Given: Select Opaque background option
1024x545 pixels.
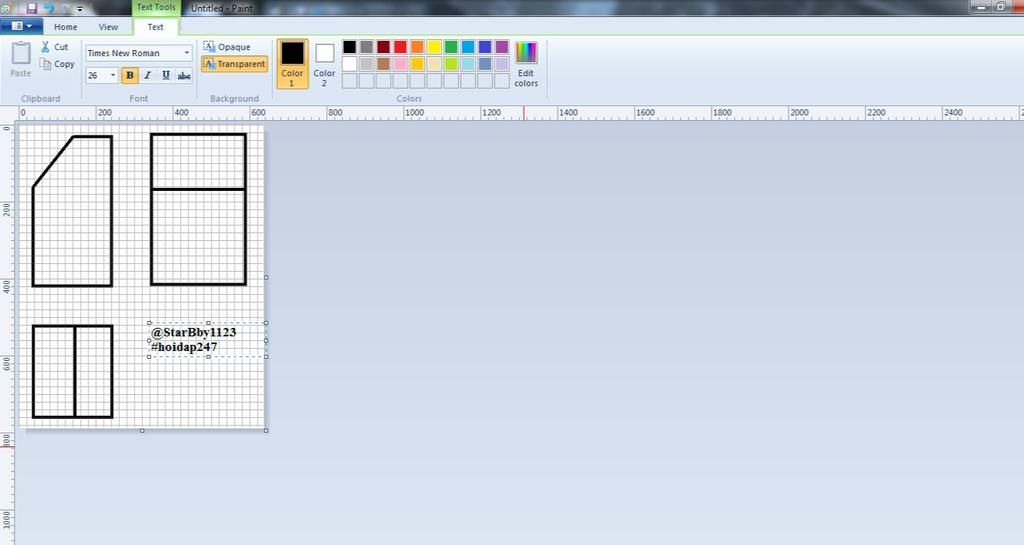Looking at the screenshot, I should point(227,47).
